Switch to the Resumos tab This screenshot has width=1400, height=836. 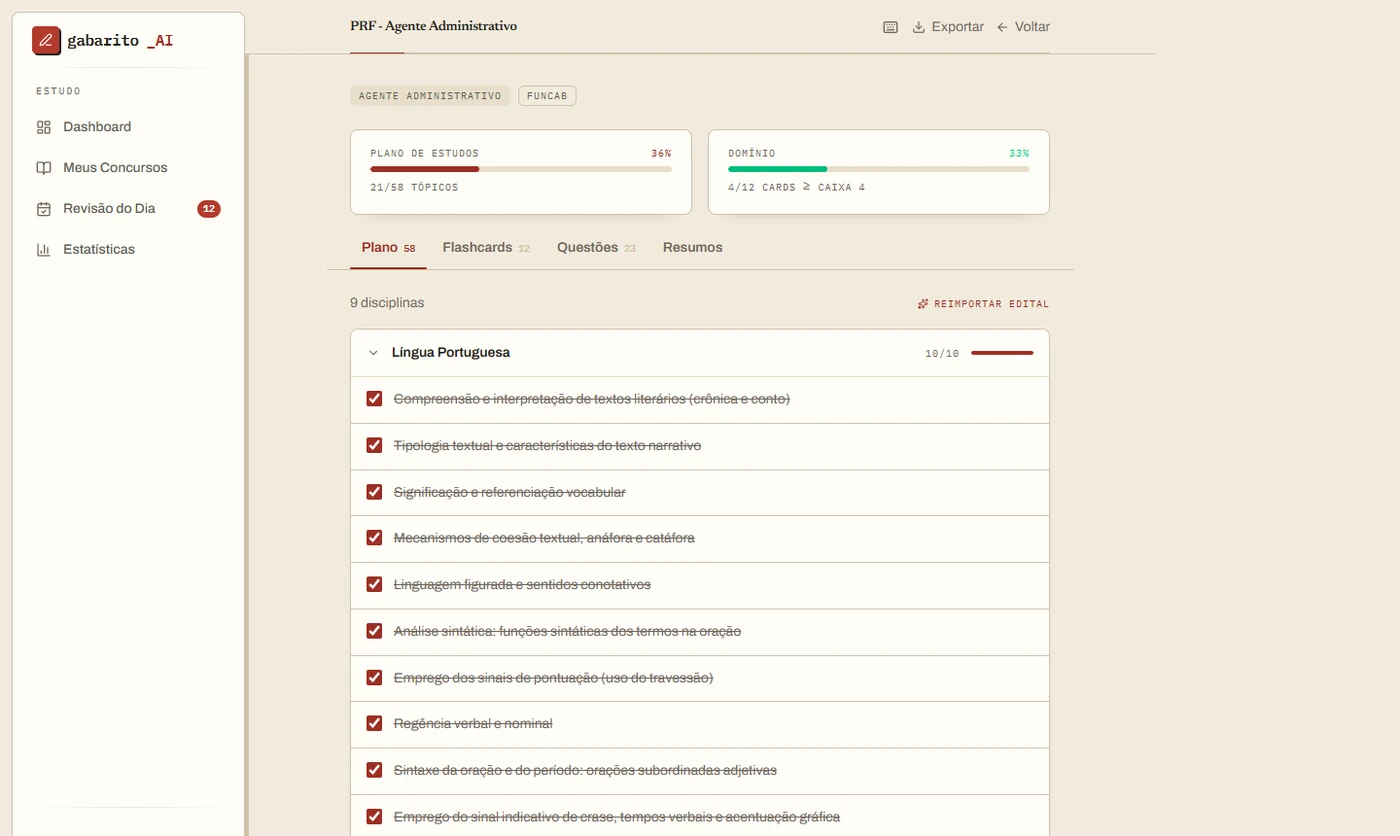tap(692, 247)
